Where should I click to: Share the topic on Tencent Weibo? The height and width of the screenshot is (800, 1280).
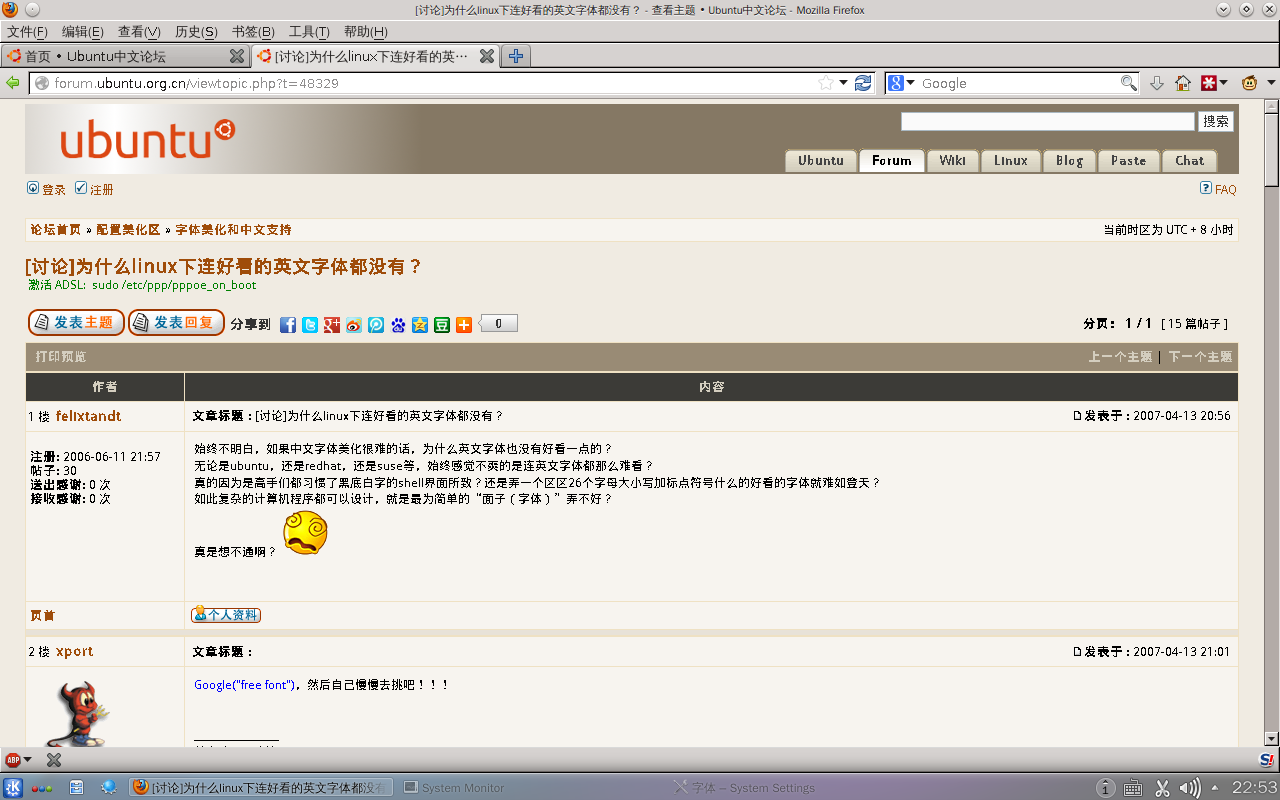tap(376, 324)
